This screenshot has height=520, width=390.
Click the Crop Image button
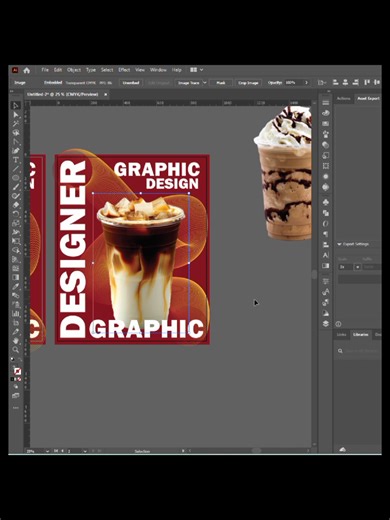click(x=248, y=83)
